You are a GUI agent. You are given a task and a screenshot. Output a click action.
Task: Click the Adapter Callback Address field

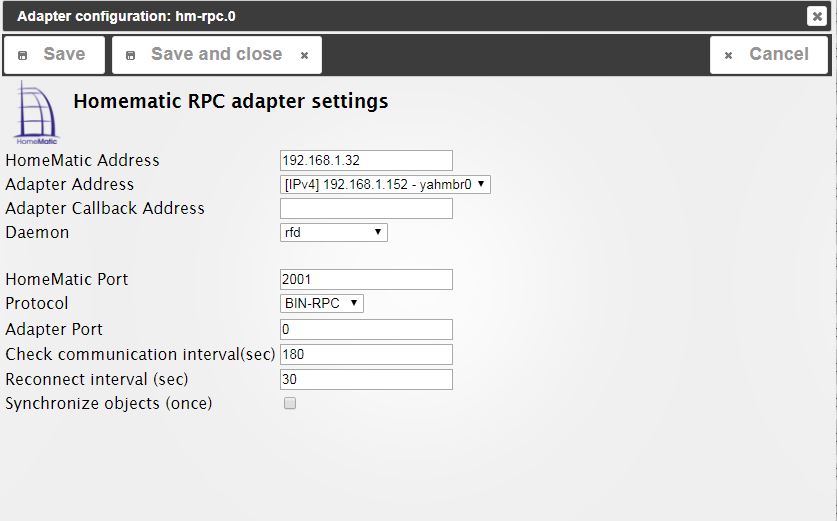click(x=366, y=208)
